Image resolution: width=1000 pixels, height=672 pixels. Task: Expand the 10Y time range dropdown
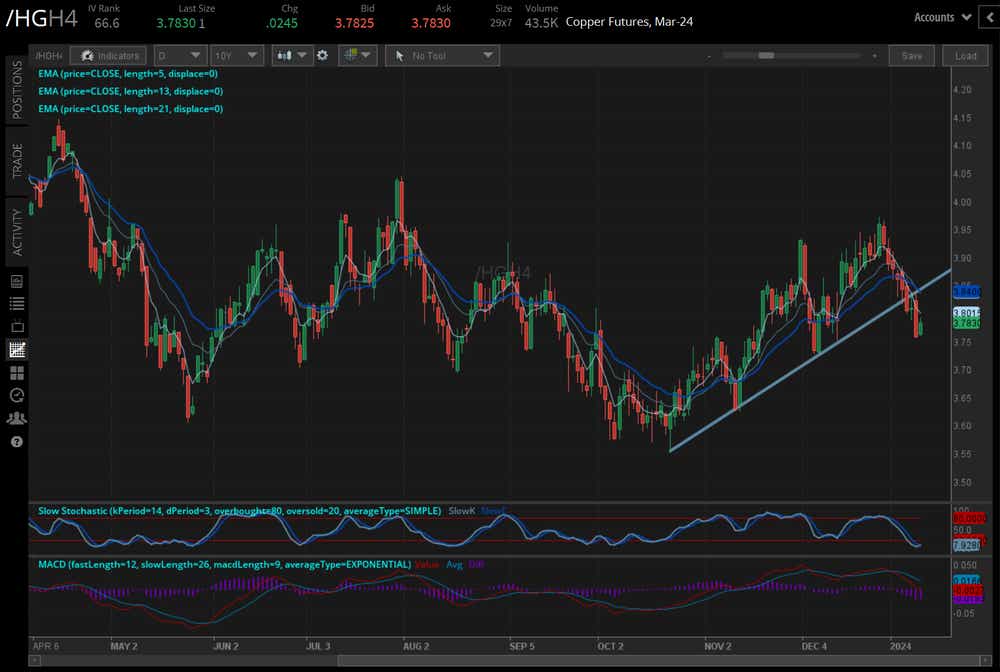[238, 56]
